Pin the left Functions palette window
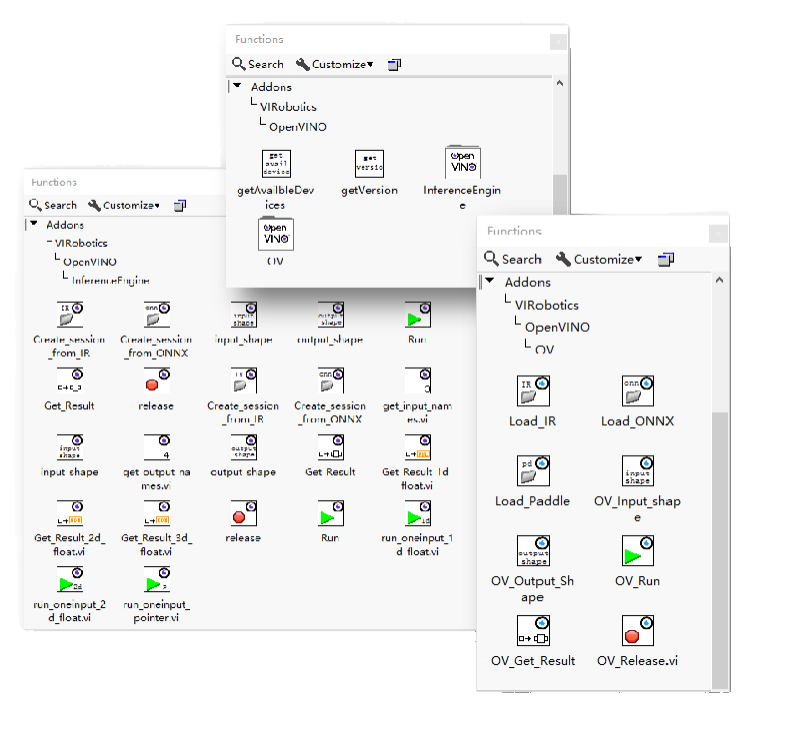 click(180, 205)
